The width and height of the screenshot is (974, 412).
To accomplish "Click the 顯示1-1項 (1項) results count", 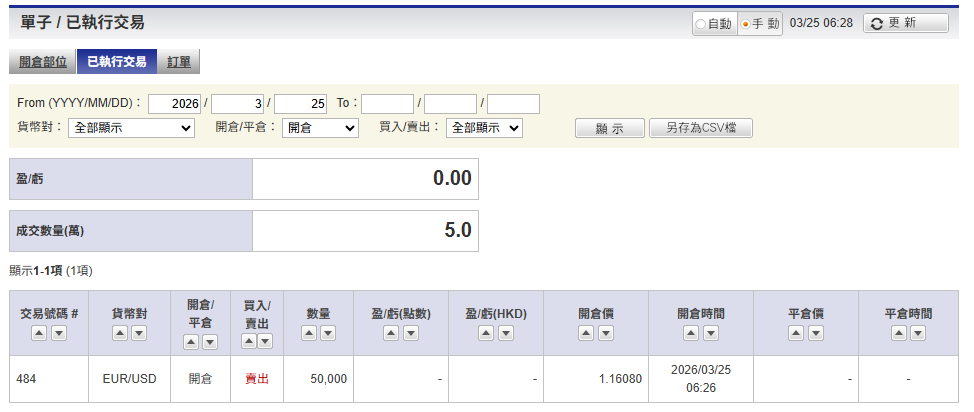I will coord(51,271).
